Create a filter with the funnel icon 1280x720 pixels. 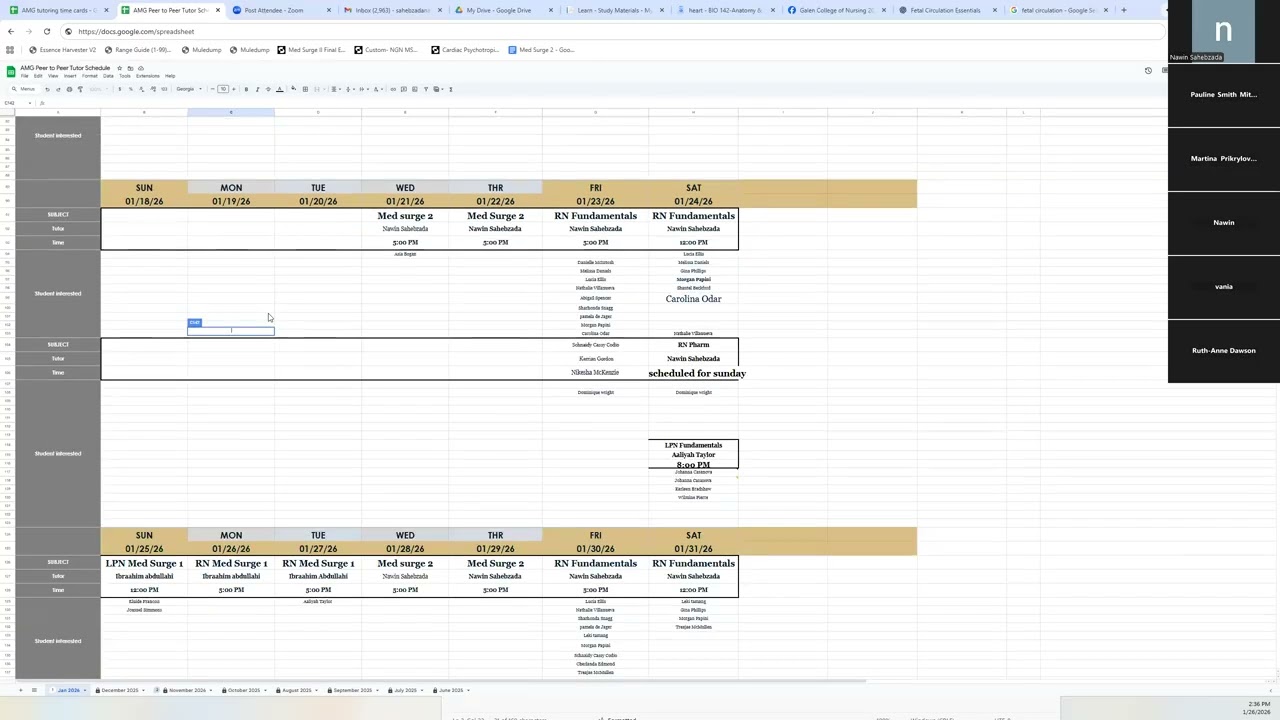424,89
